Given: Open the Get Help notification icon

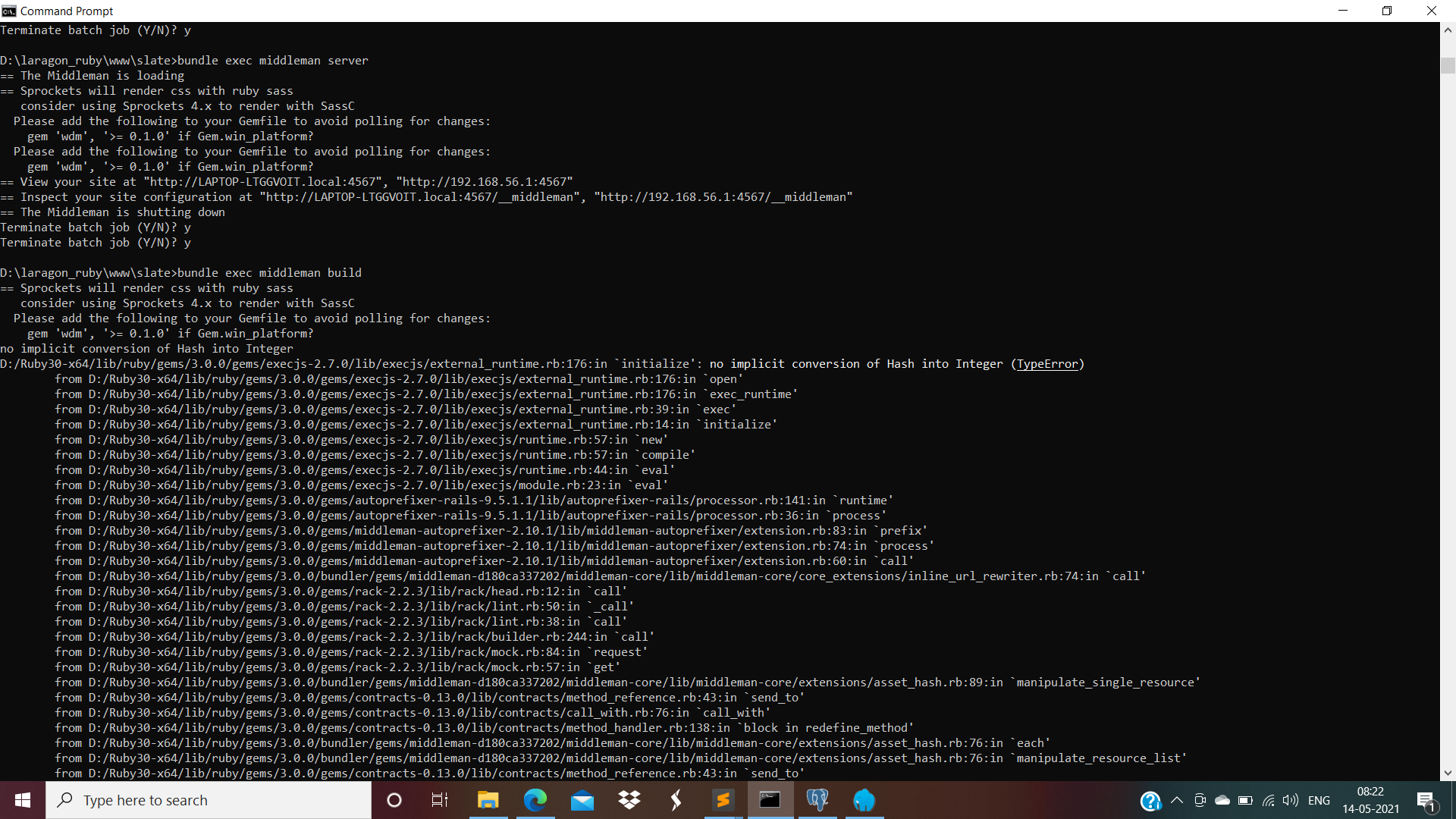Looking at the screenshot, I should (1152, 800).
